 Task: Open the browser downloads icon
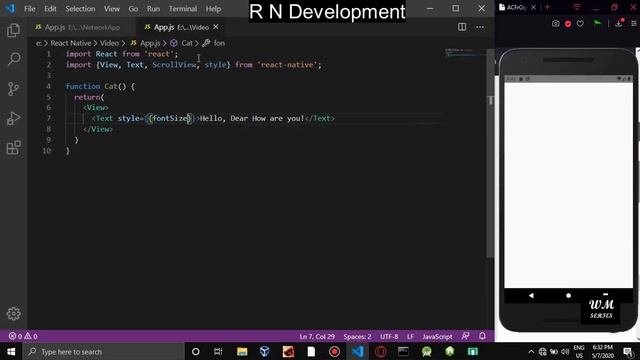619,23
